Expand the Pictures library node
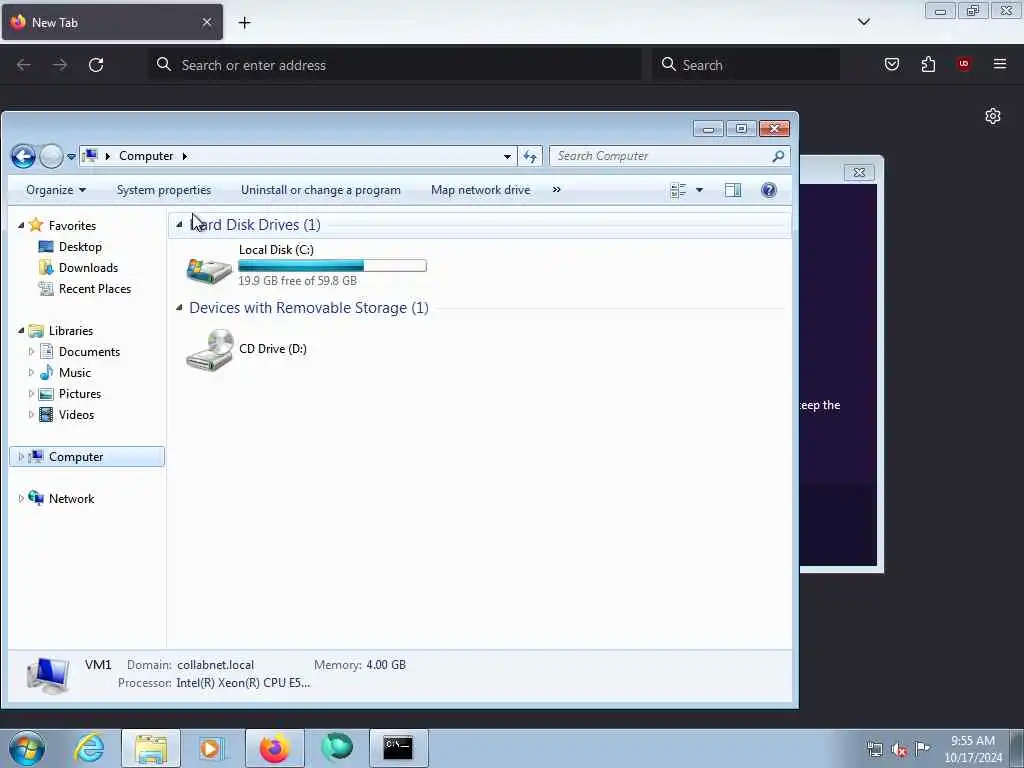The height and width of the screenshot is (768, 1024). pos(31,394)
